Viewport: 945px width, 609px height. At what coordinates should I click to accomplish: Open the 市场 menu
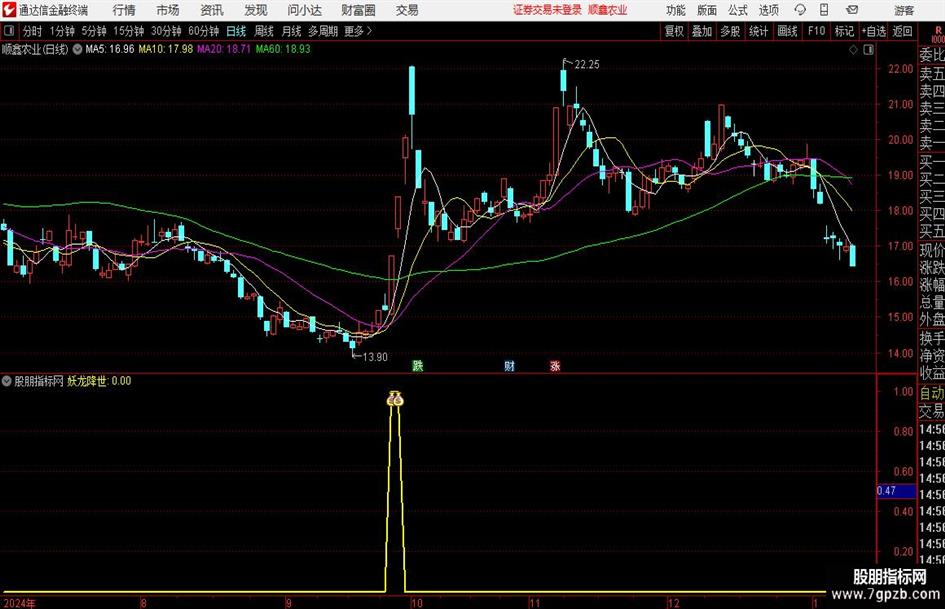point(168,10)
